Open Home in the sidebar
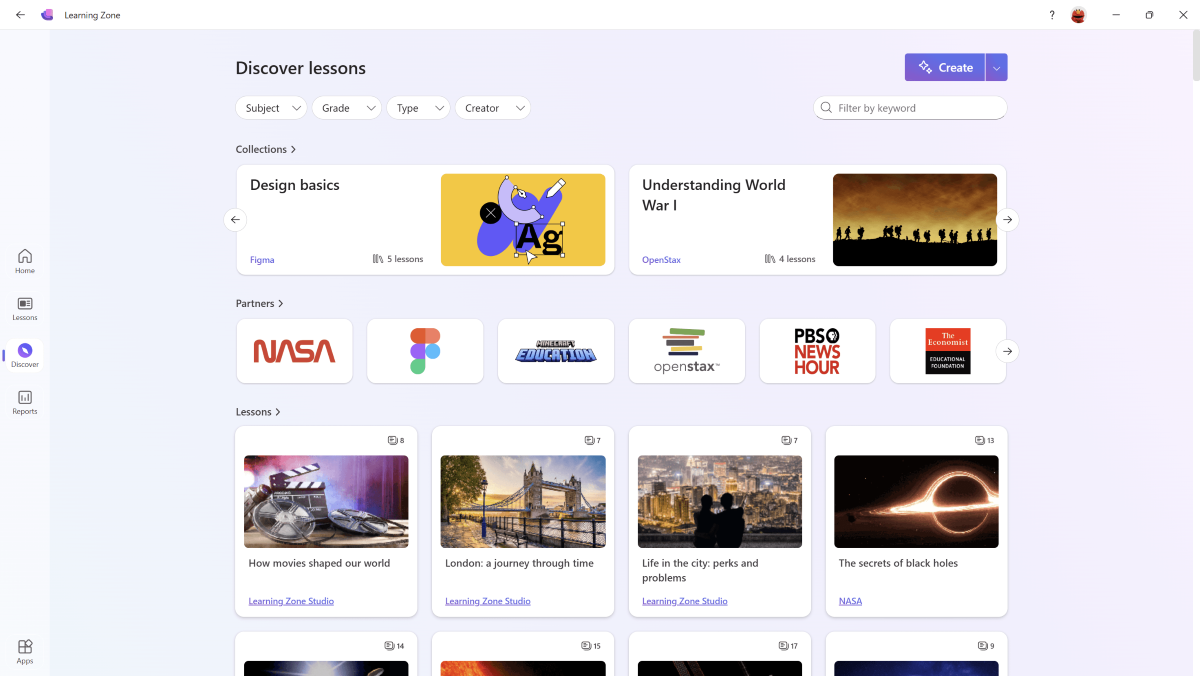The image size is (1200, 676). [25, 261]
